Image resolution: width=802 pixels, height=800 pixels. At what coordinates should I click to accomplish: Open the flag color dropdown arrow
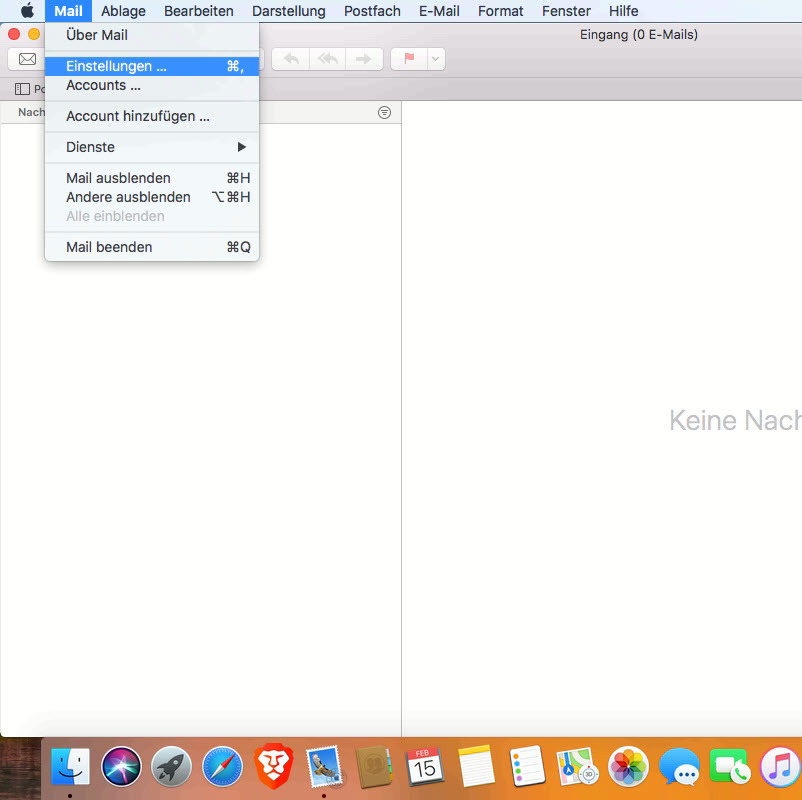pos(436,59)
